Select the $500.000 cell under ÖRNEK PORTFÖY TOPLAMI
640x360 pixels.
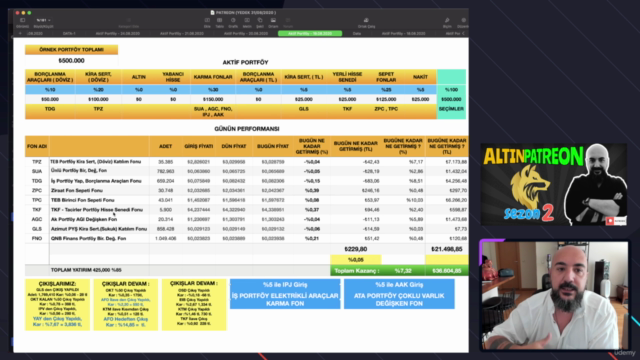71,60
